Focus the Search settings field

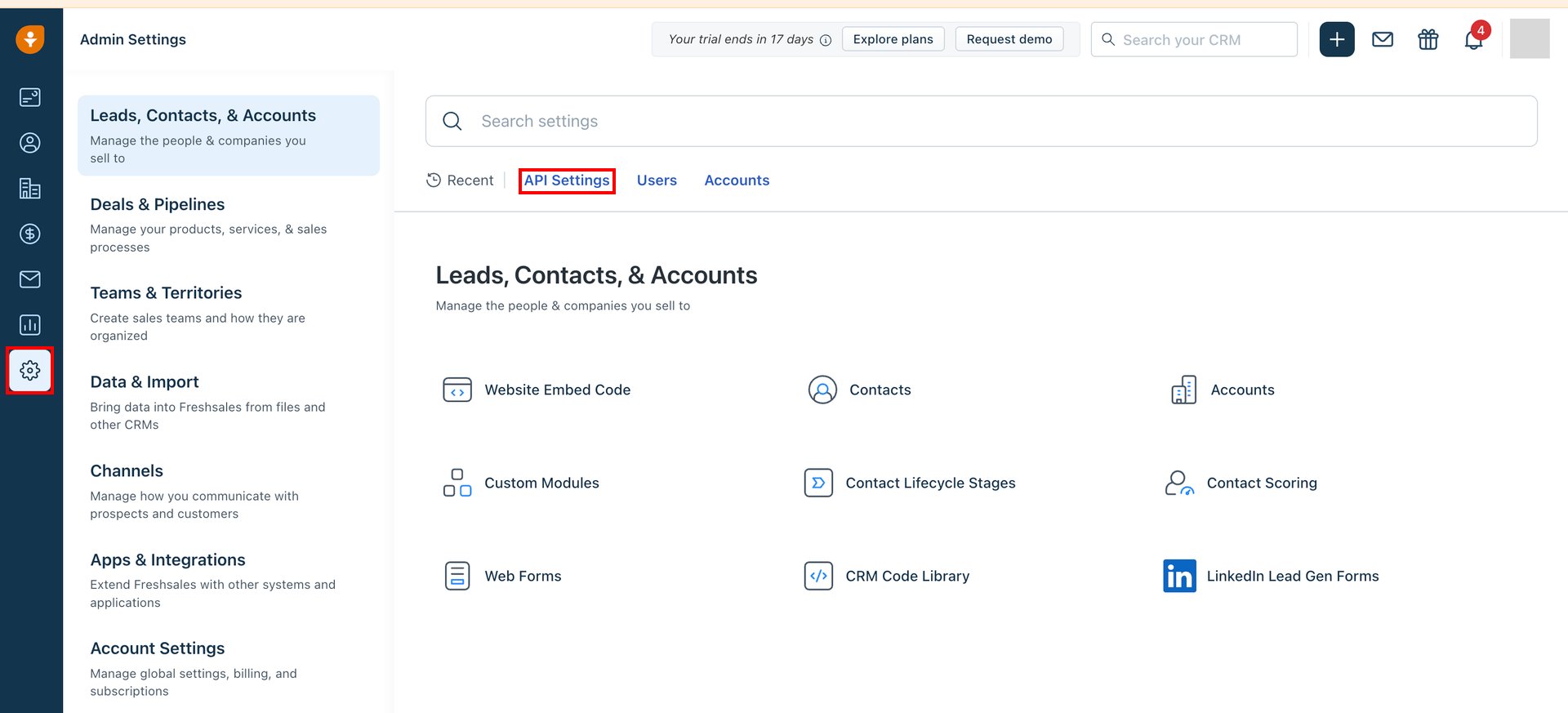click(982, 122)
